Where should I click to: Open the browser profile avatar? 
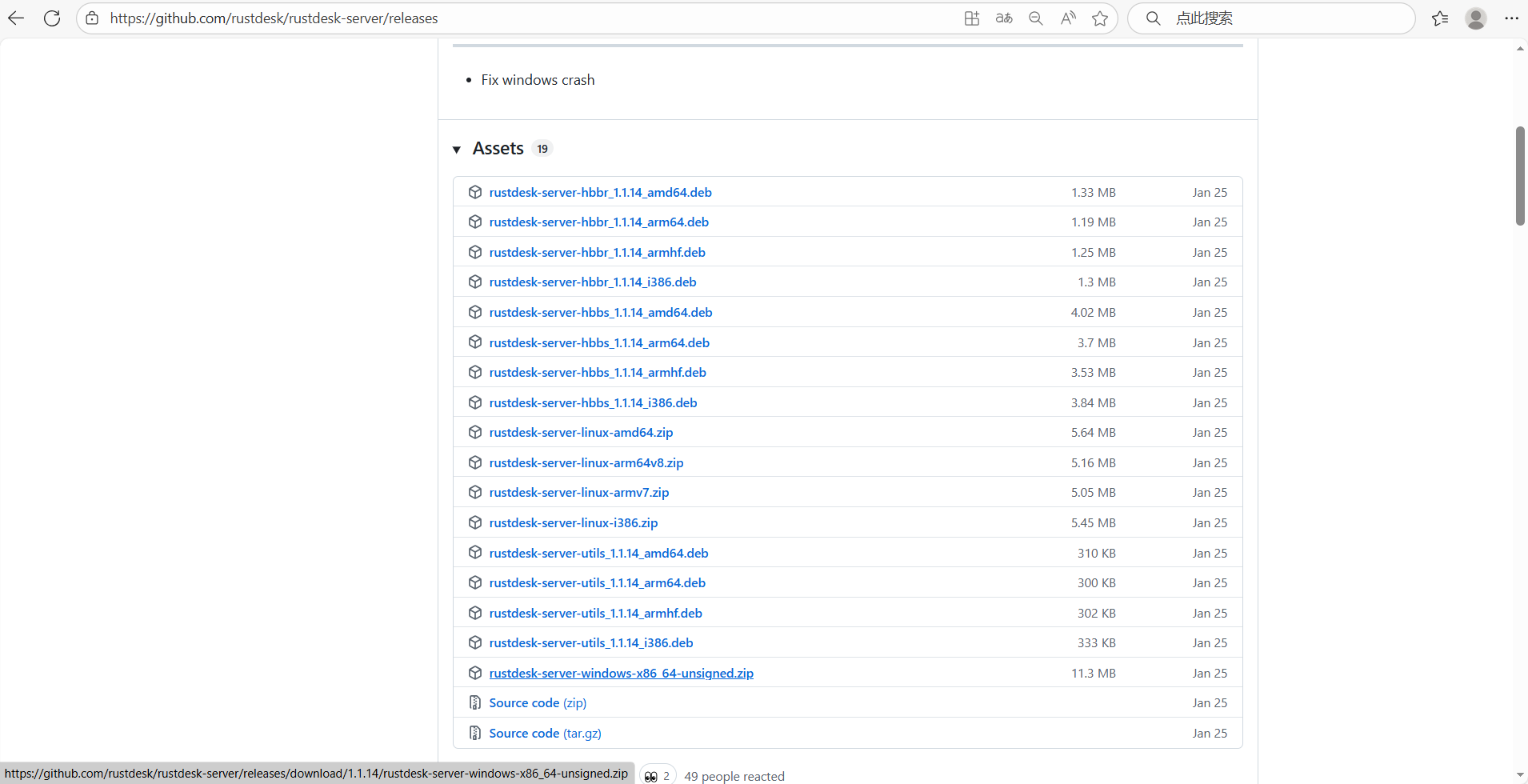[1476, 18]
